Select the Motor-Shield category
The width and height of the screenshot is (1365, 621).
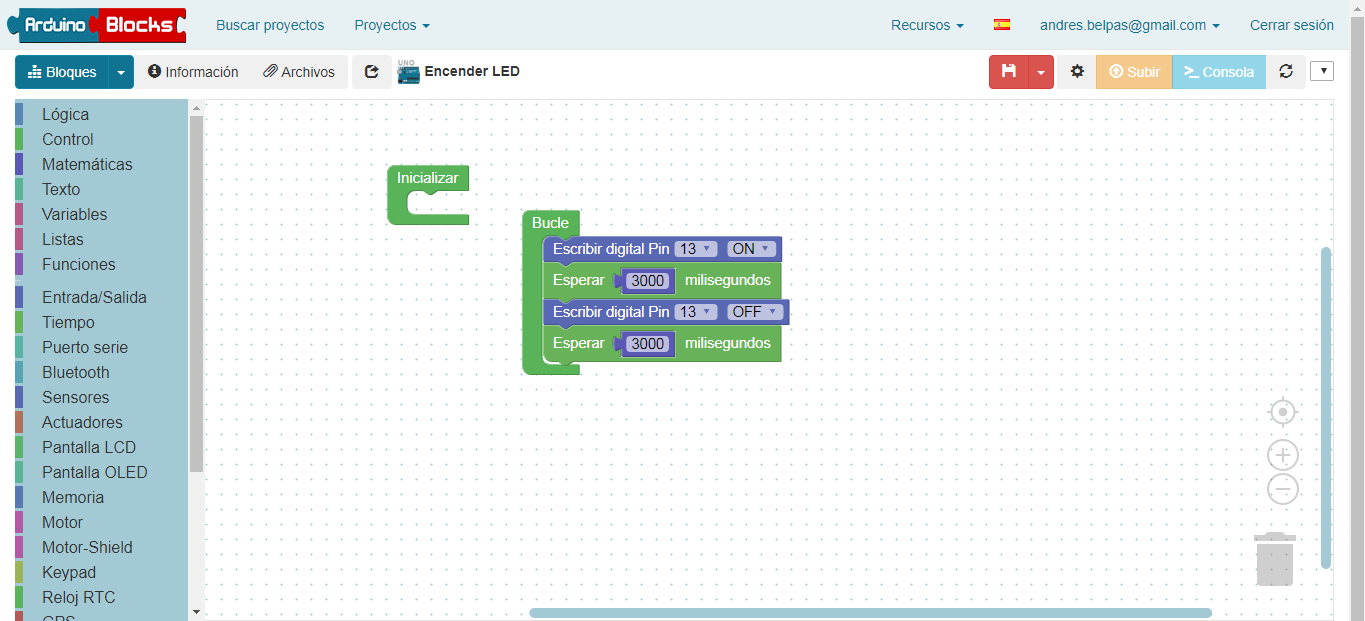[101, 547]
